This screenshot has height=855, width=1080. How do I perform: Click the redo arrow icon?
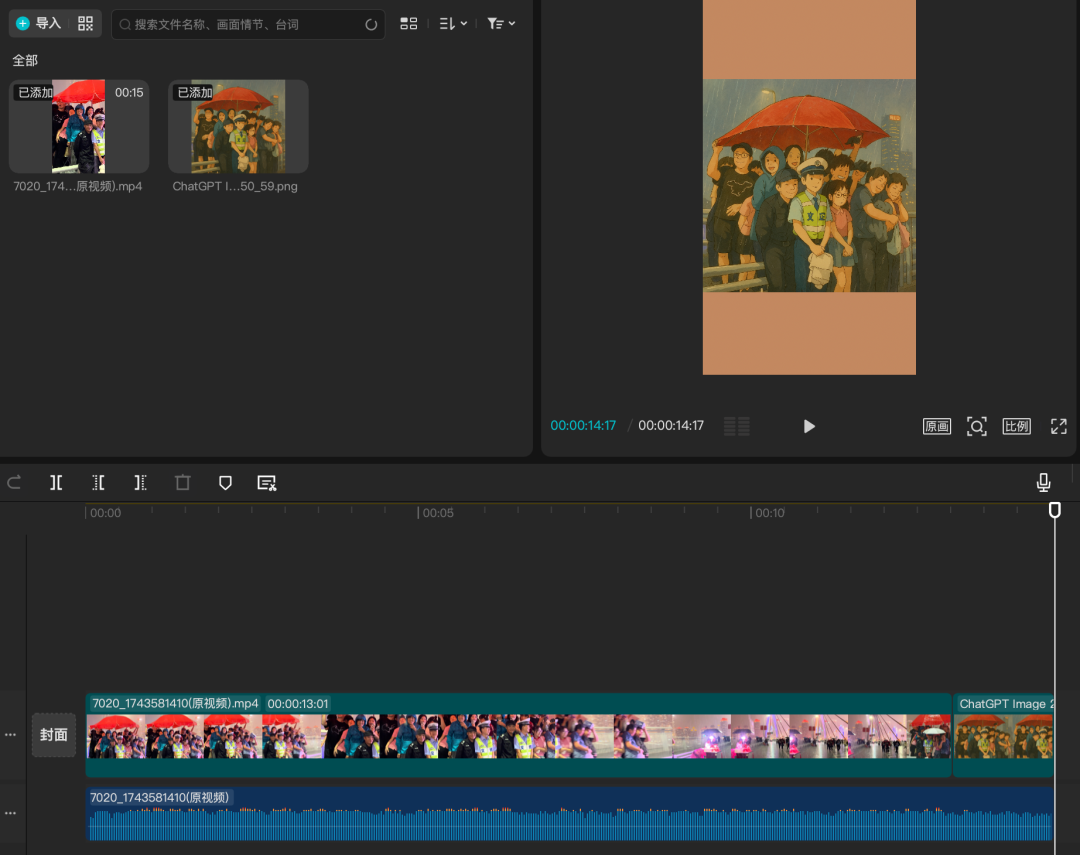click(x=14, y=482)
